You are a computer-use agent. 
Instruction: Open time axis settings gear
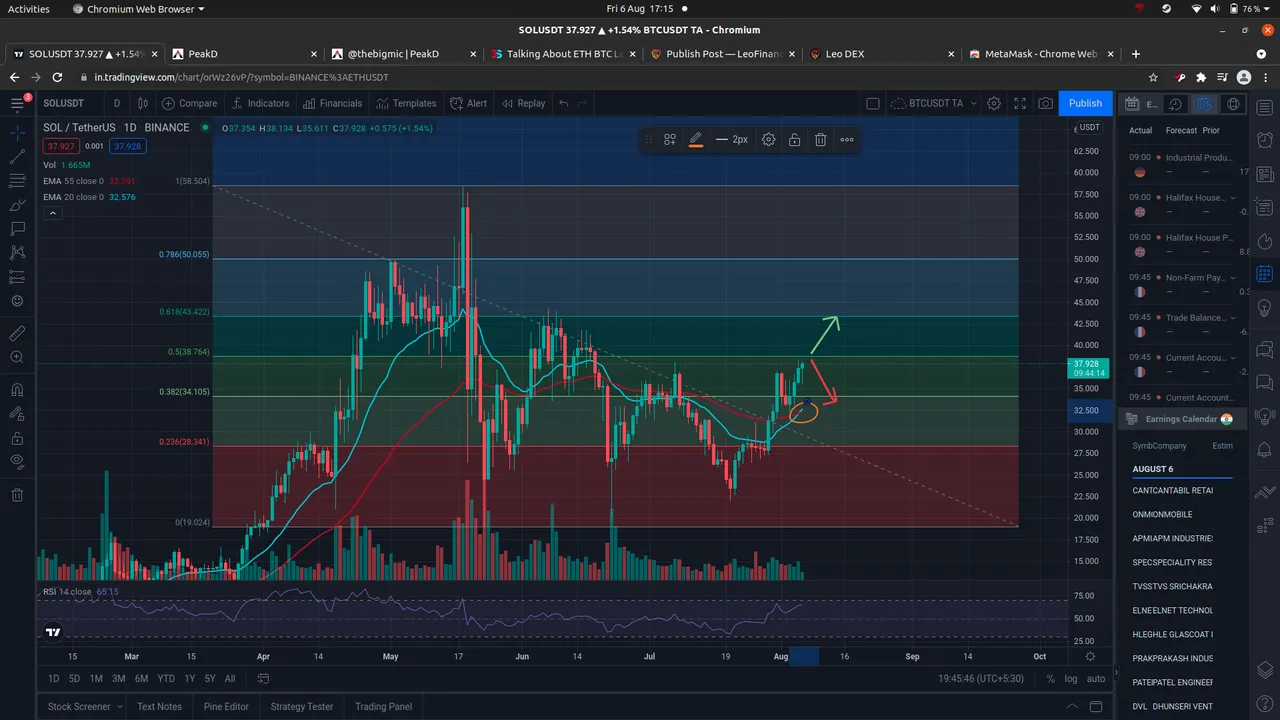1090,657
